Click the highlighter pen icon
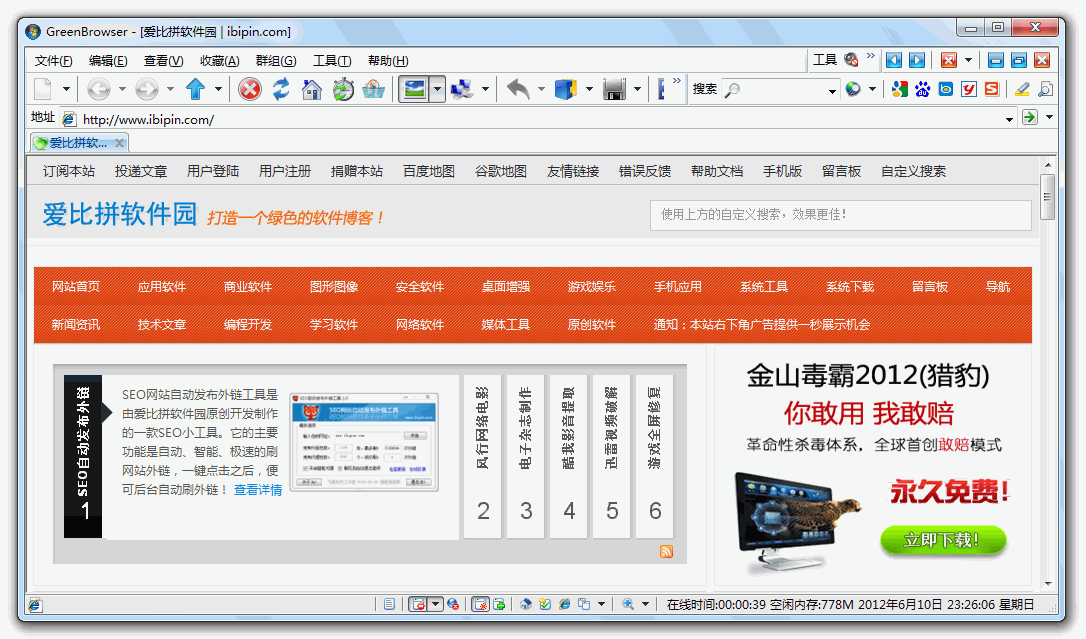The width and height of the screenshot is (1086, 639). point(1022,89)
